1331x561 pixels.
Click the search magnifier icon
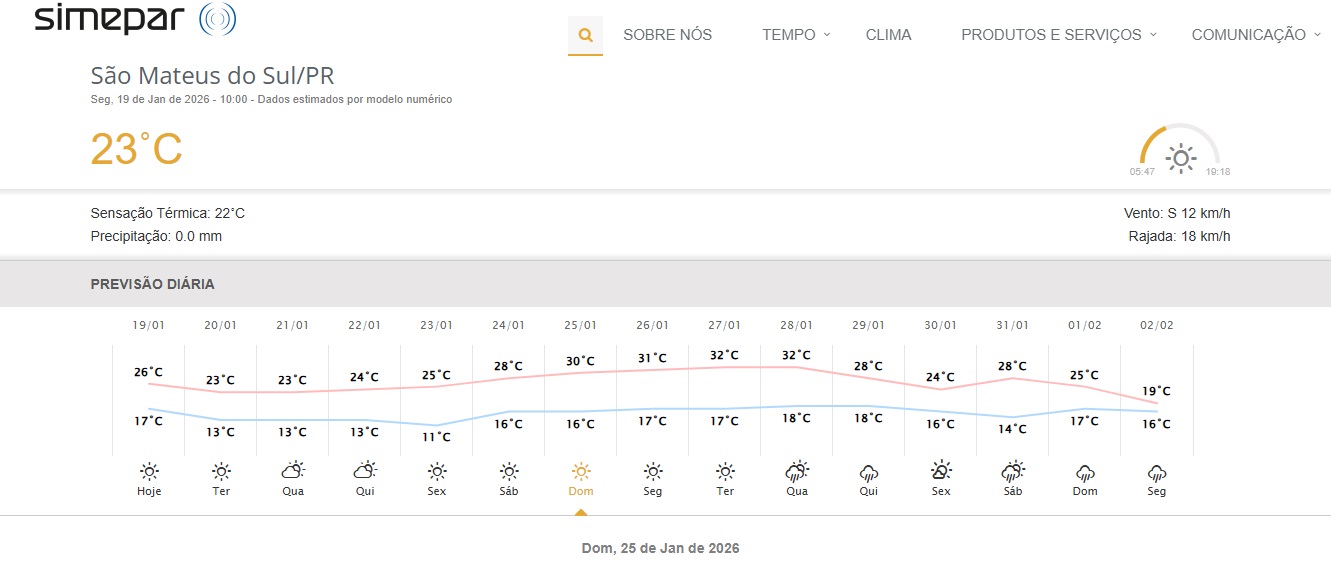point(585,35)
